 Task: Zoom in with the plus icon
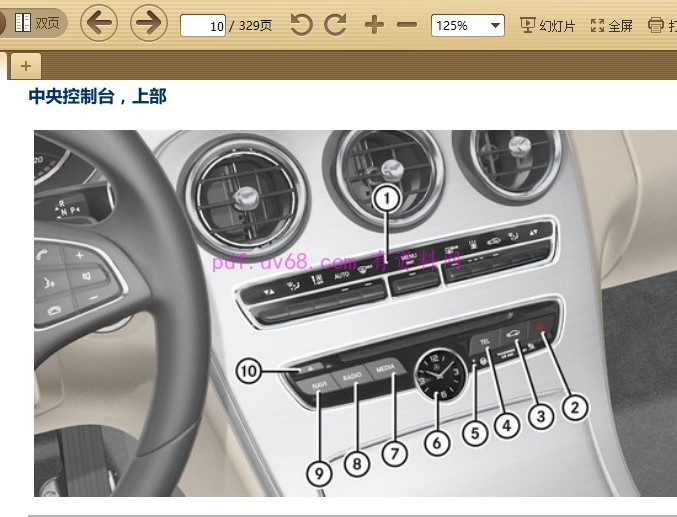[x=374, y=25]
